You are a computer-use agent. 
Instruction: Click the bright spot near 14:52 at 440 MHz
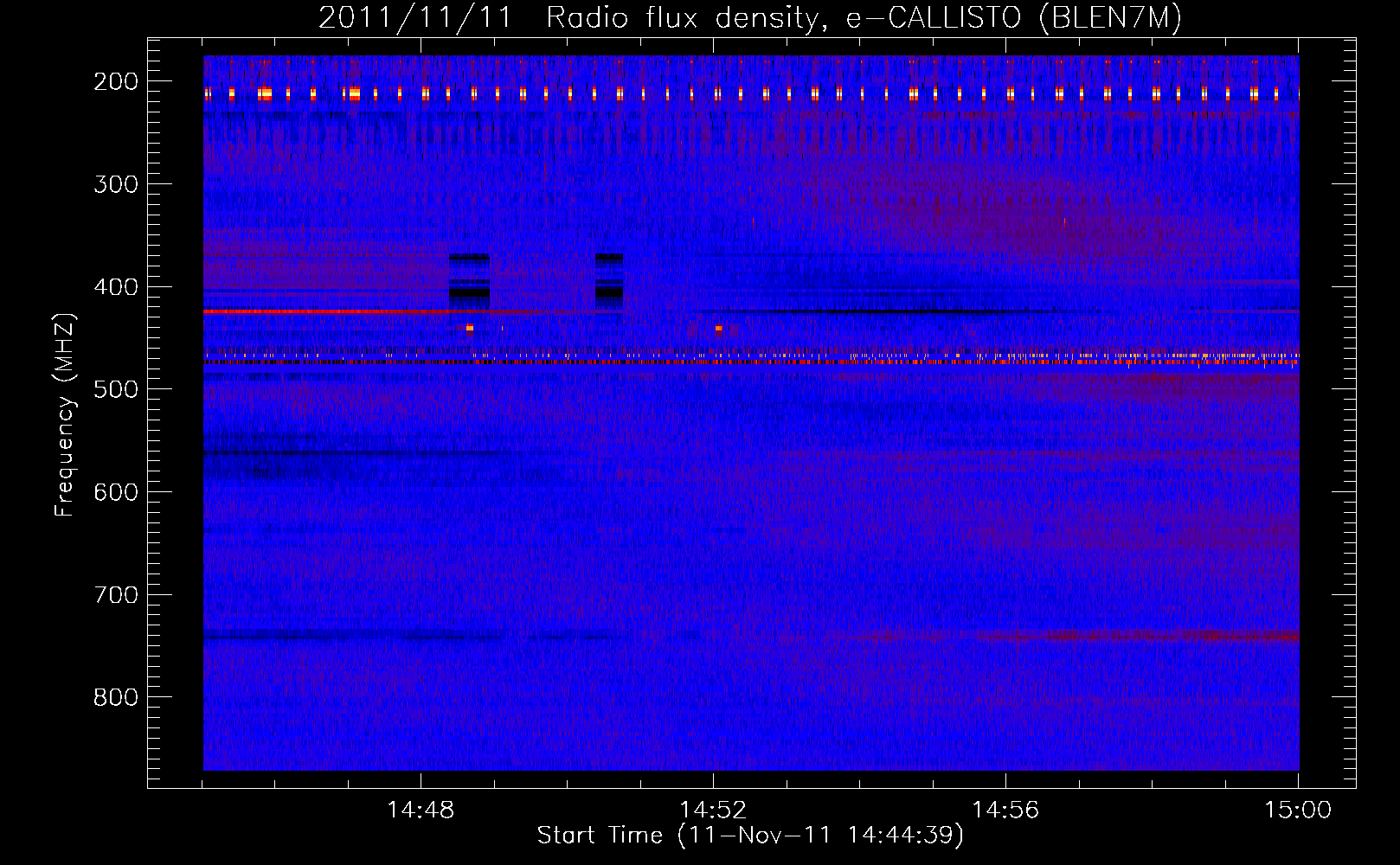(x=719, y=329)
